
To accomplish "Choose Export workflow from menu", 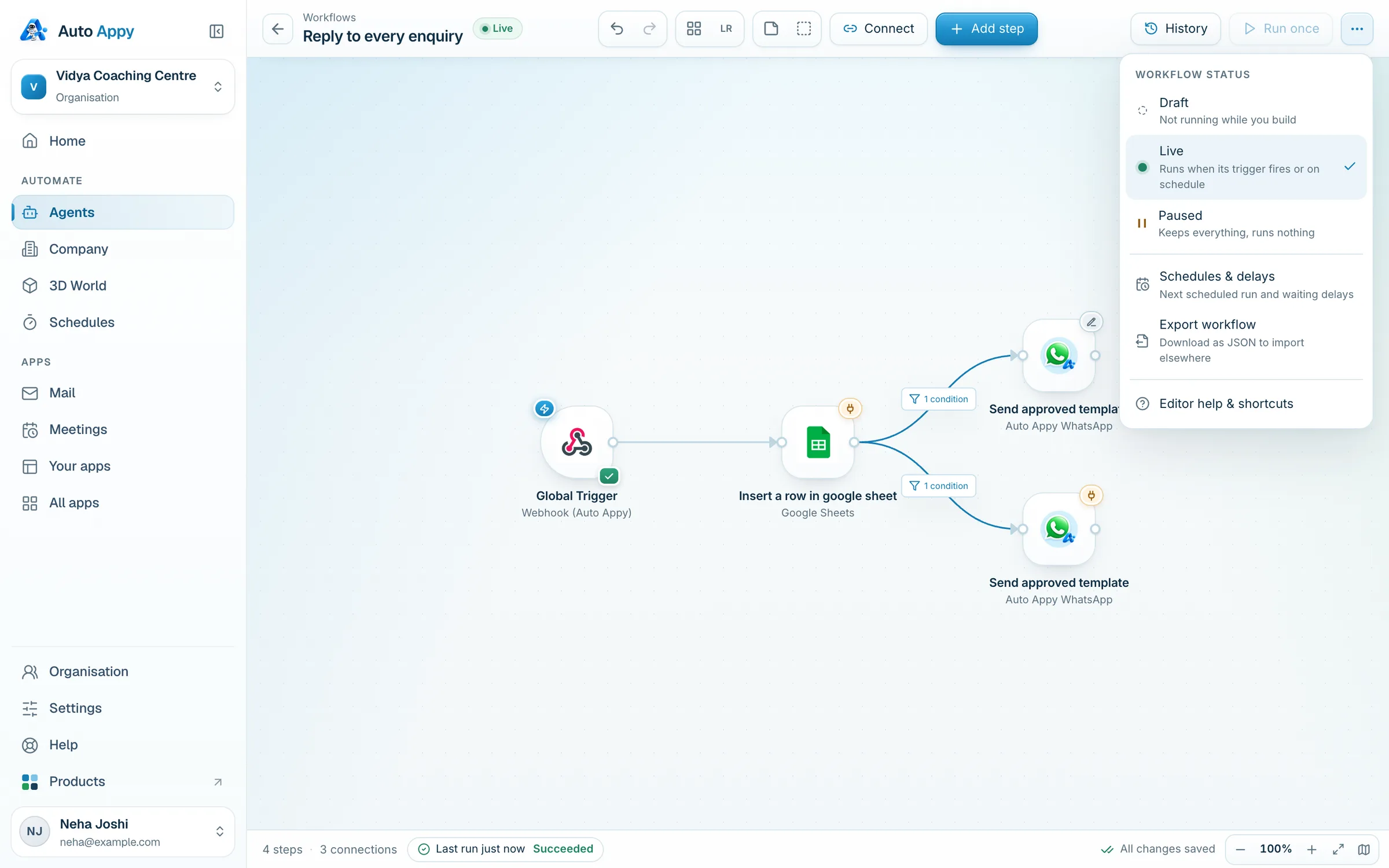I will [x=1246, y=341].
